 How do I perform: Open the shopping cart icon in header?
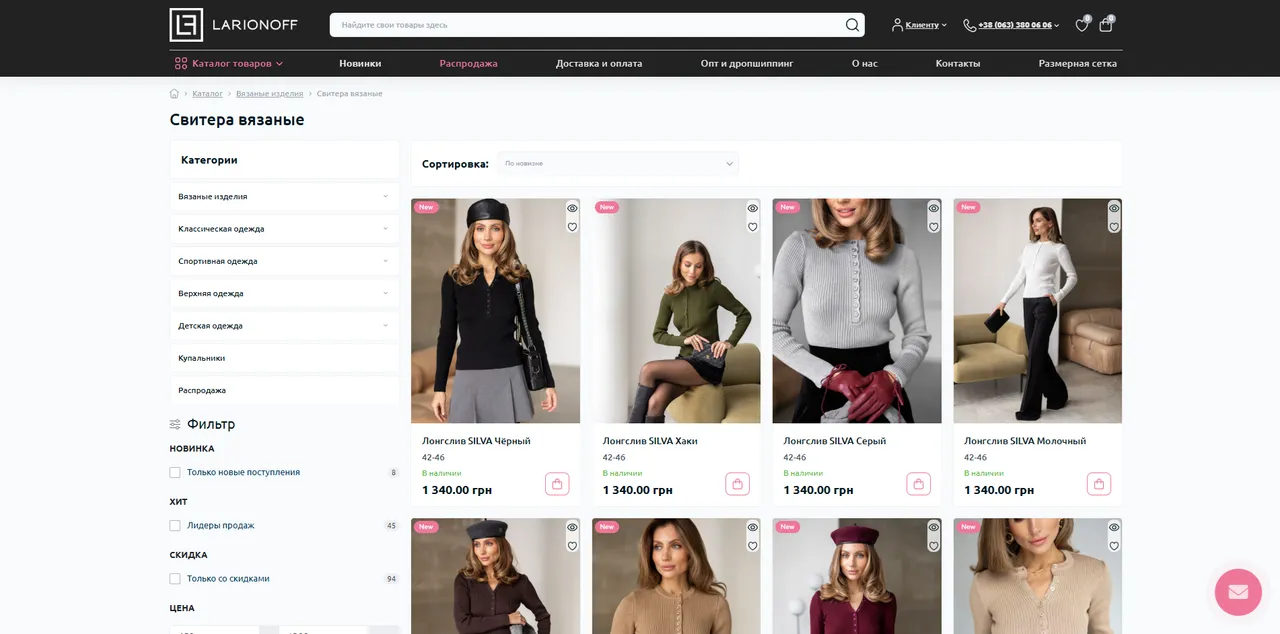point(1106,25)
